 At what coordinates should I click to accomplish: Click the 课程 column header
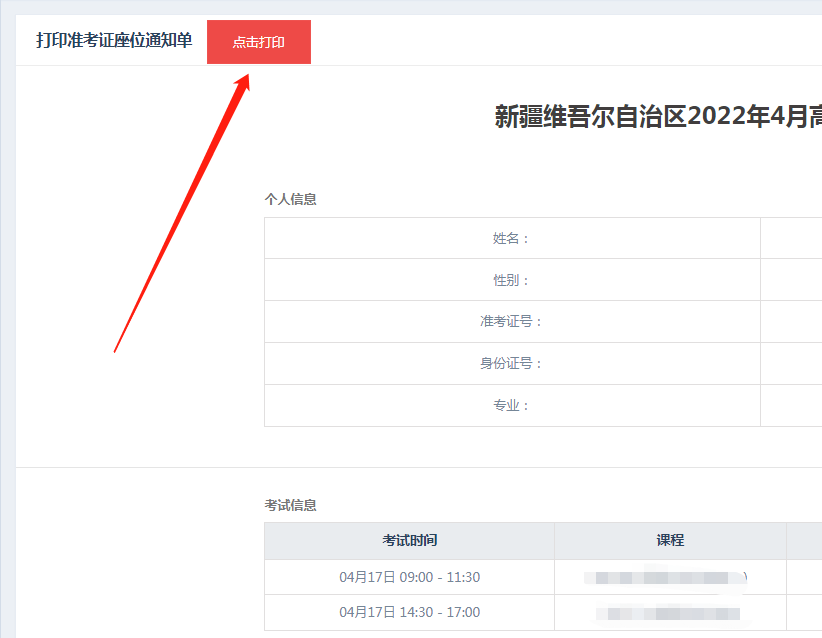point(670,540)
